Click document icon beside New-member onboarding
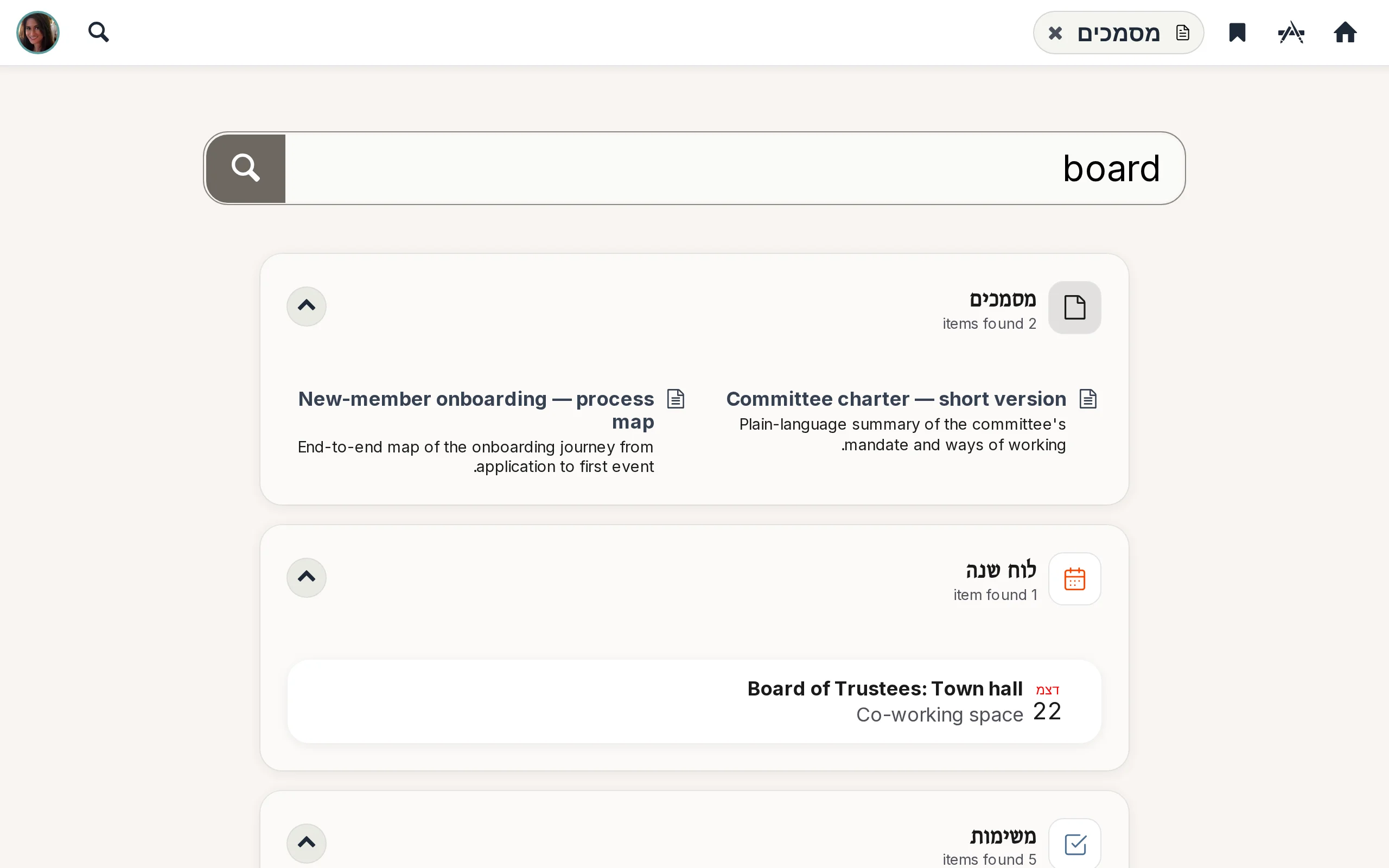Screen dimensions: 1389x868 click(x=676, y=399)
